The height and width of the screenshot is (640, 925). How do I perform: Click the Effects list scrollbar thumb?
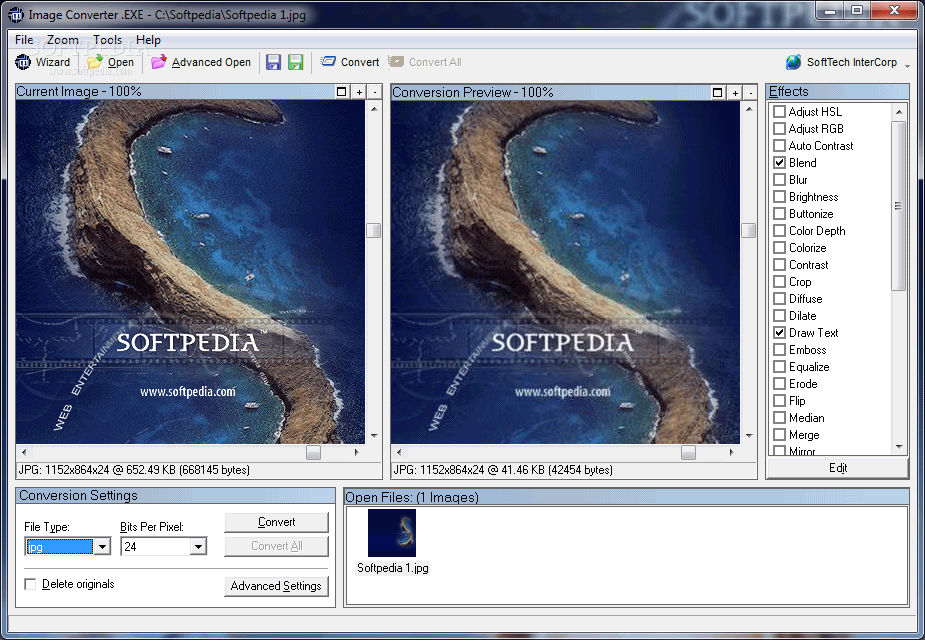(898, 206)
